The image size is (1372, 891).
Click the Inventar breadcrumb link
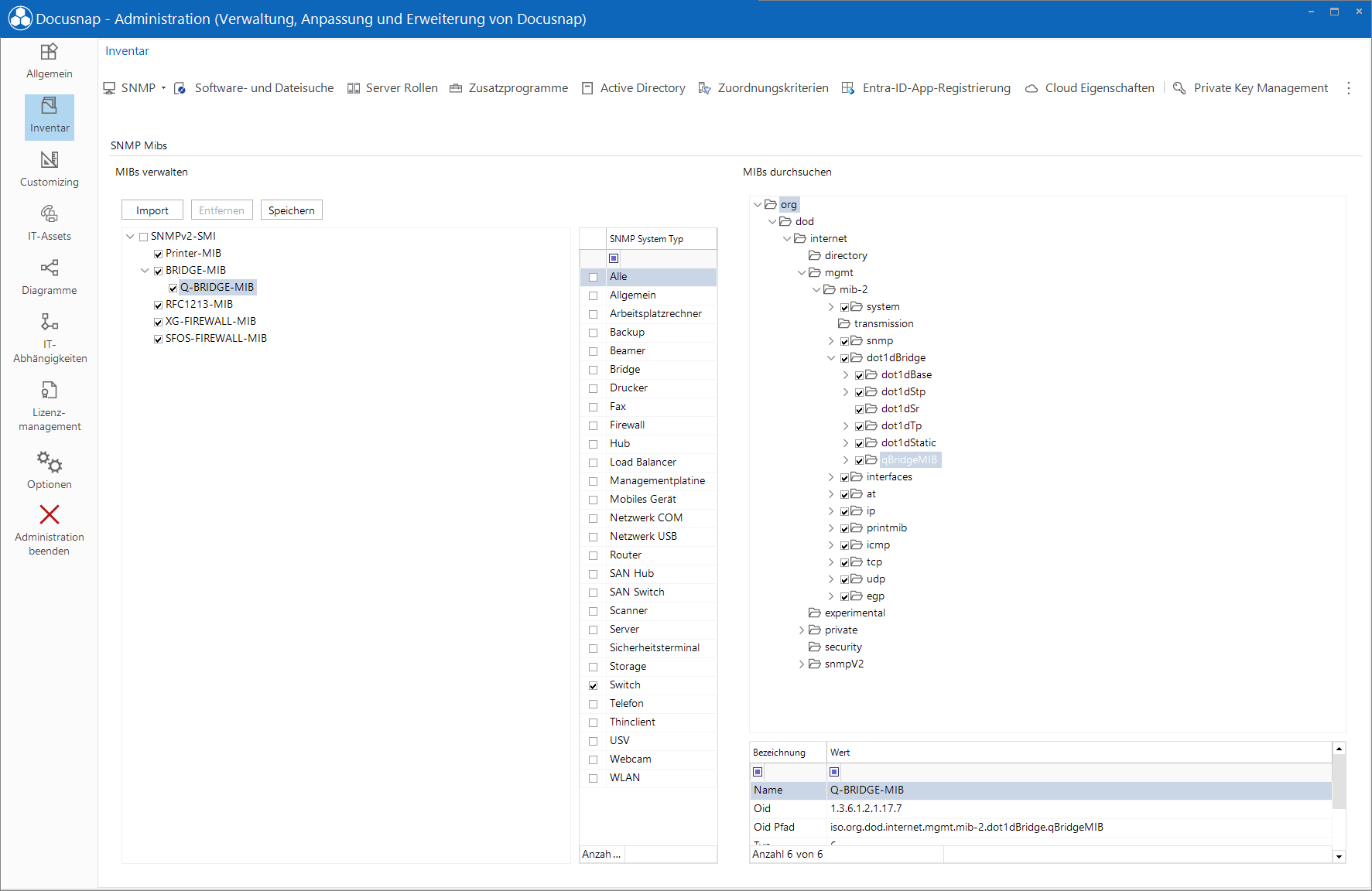click(127, 51)
